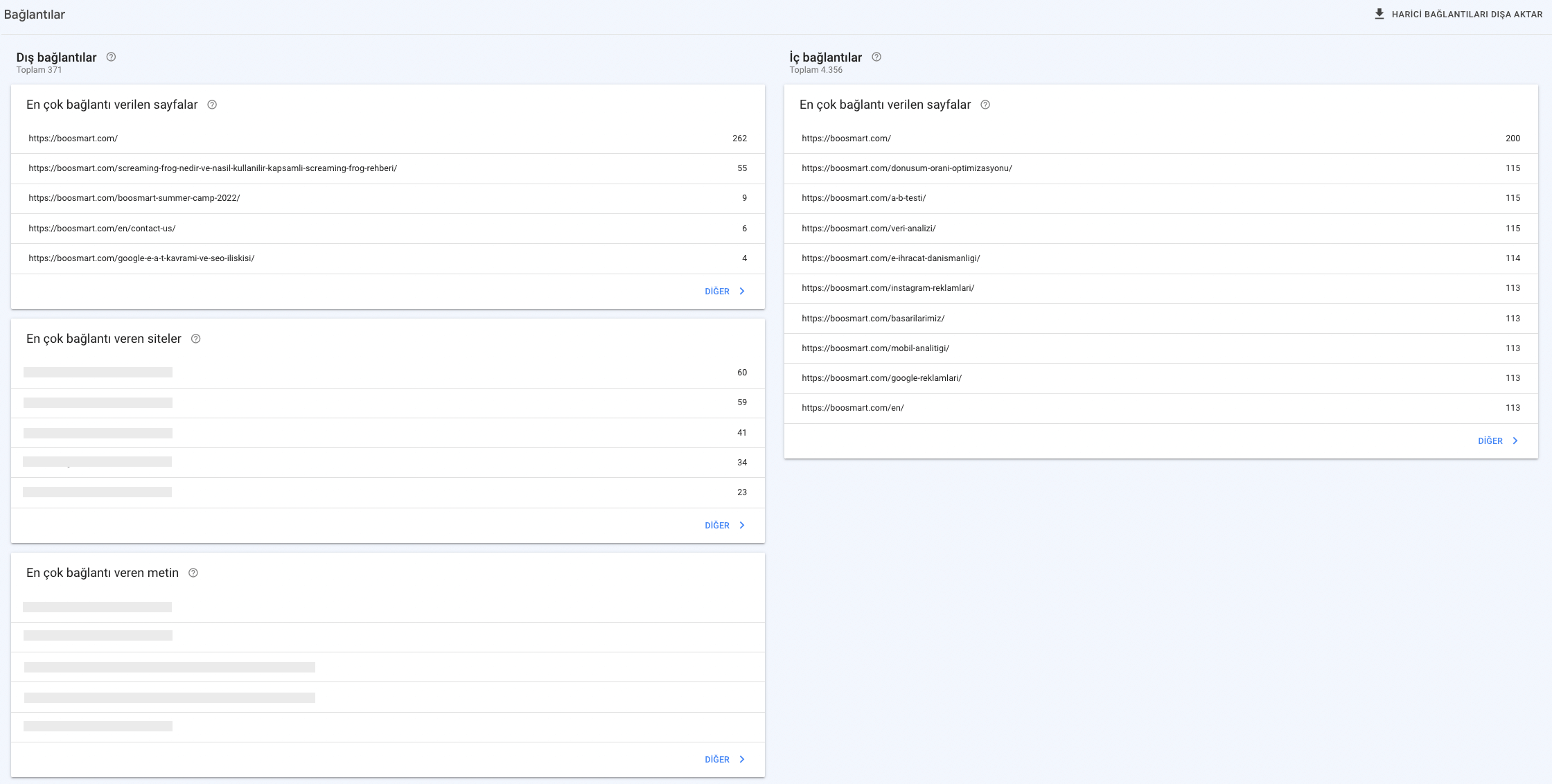Viewport: 1552px width, 784px height.
Task: Click help icon in internal En çok bağlantı verilen sayfalar
Action: pos(985,105)
